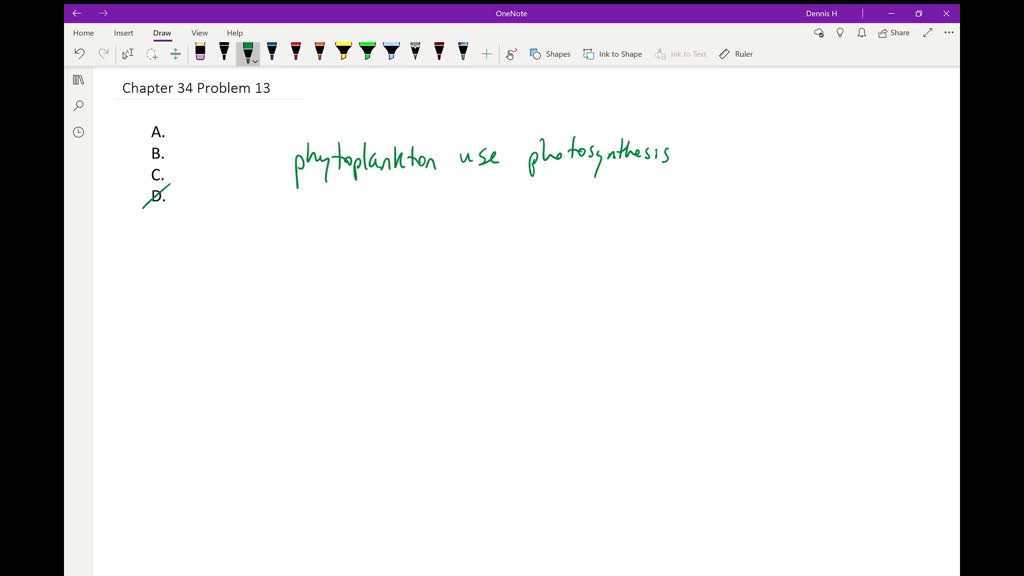
Task: Open the more options ellipsis menu
Action: pyautogui.click(x=949, y=33)
